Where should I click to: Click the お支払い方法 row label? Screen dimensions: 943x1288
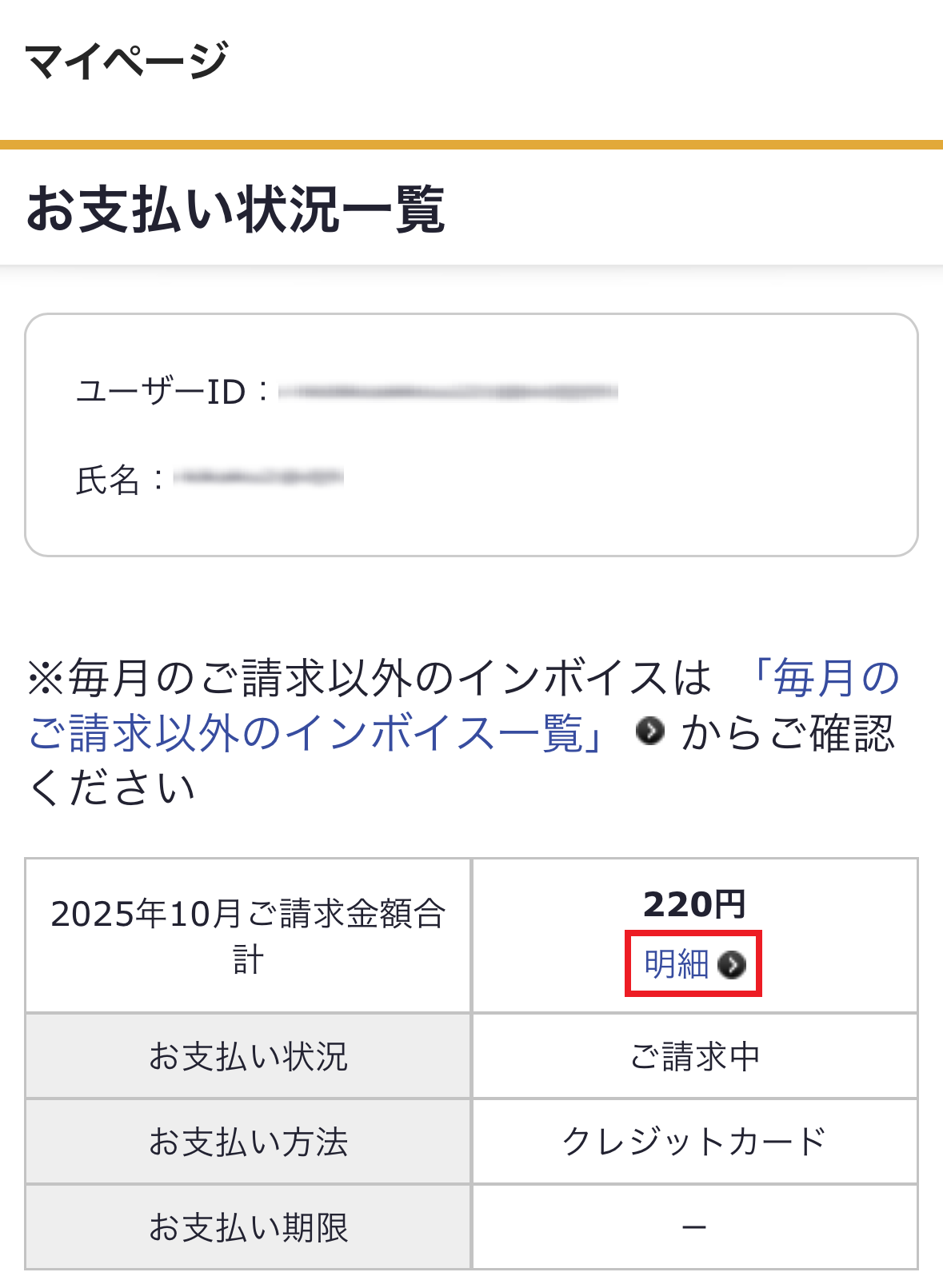point(248,1142)
